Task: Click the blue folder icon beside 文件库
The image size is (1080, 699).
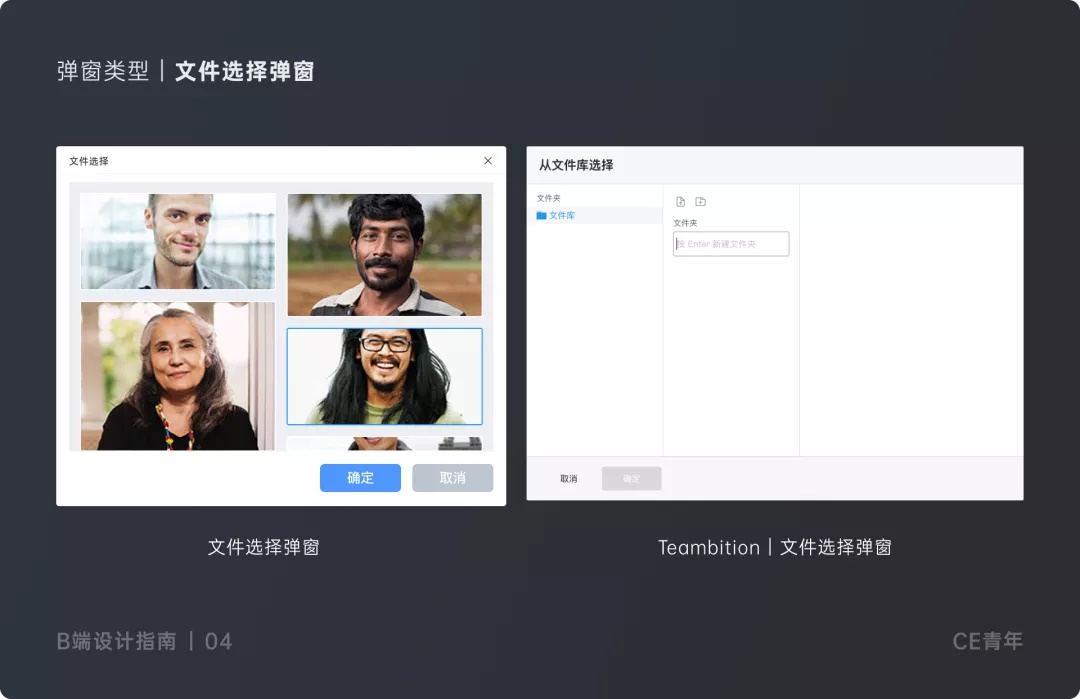Action: tap(541, 213)
